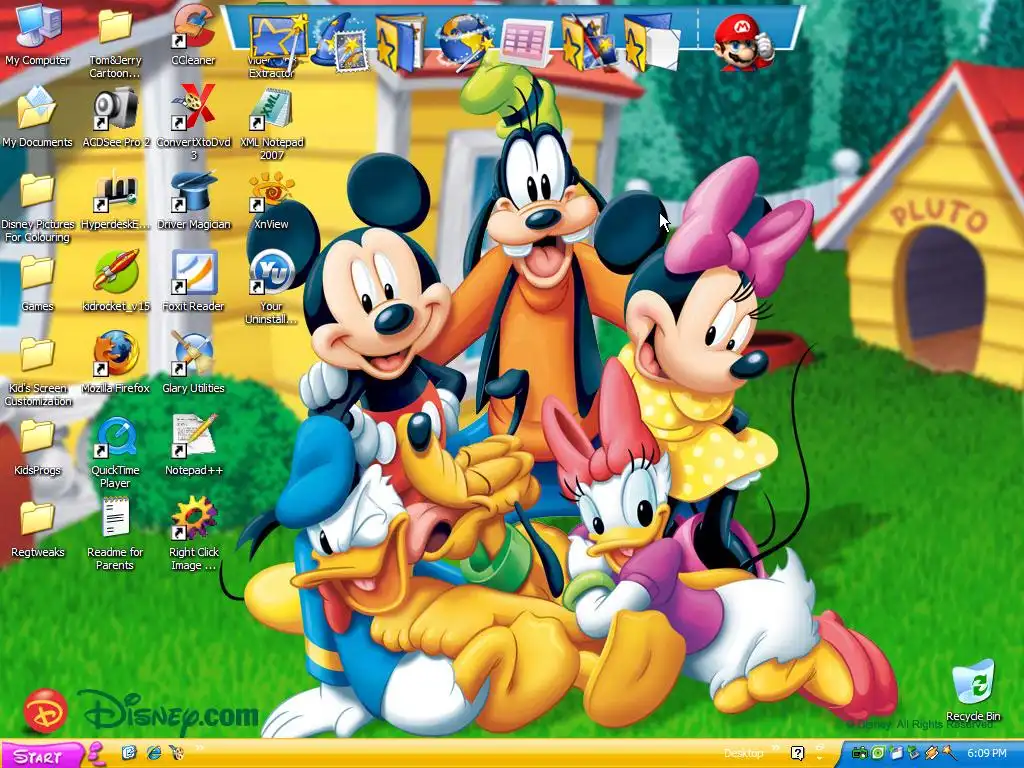Launch the CCleaner shortcut
The image size is (1024, 768).
193,36
